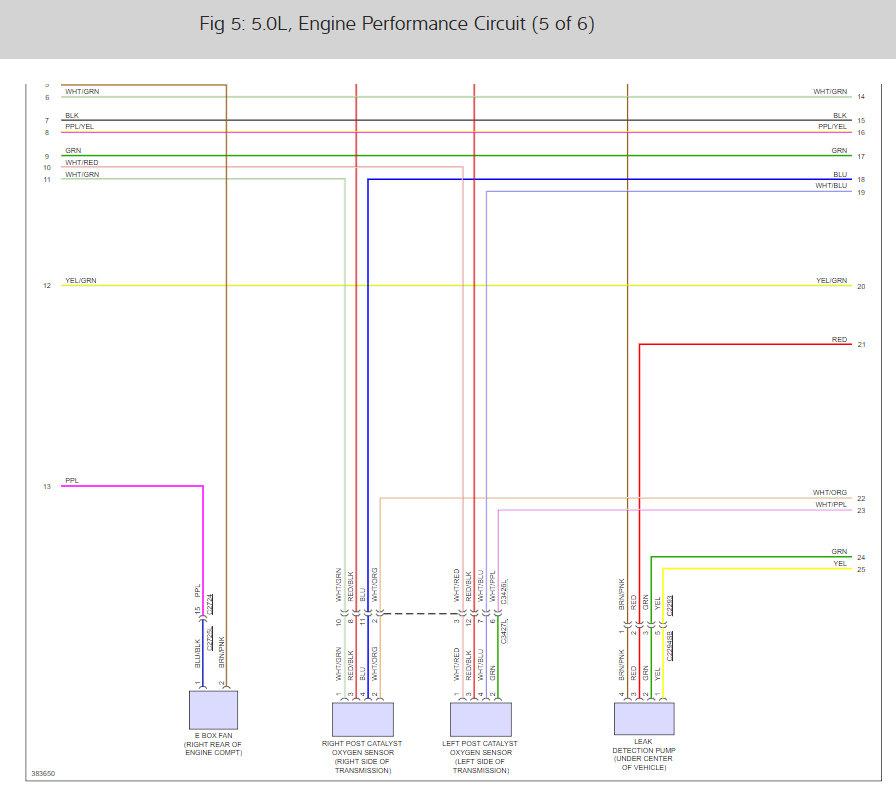Click the LEFT POST CATALYST OXYGEN SENSOR caption

(480, 756)
